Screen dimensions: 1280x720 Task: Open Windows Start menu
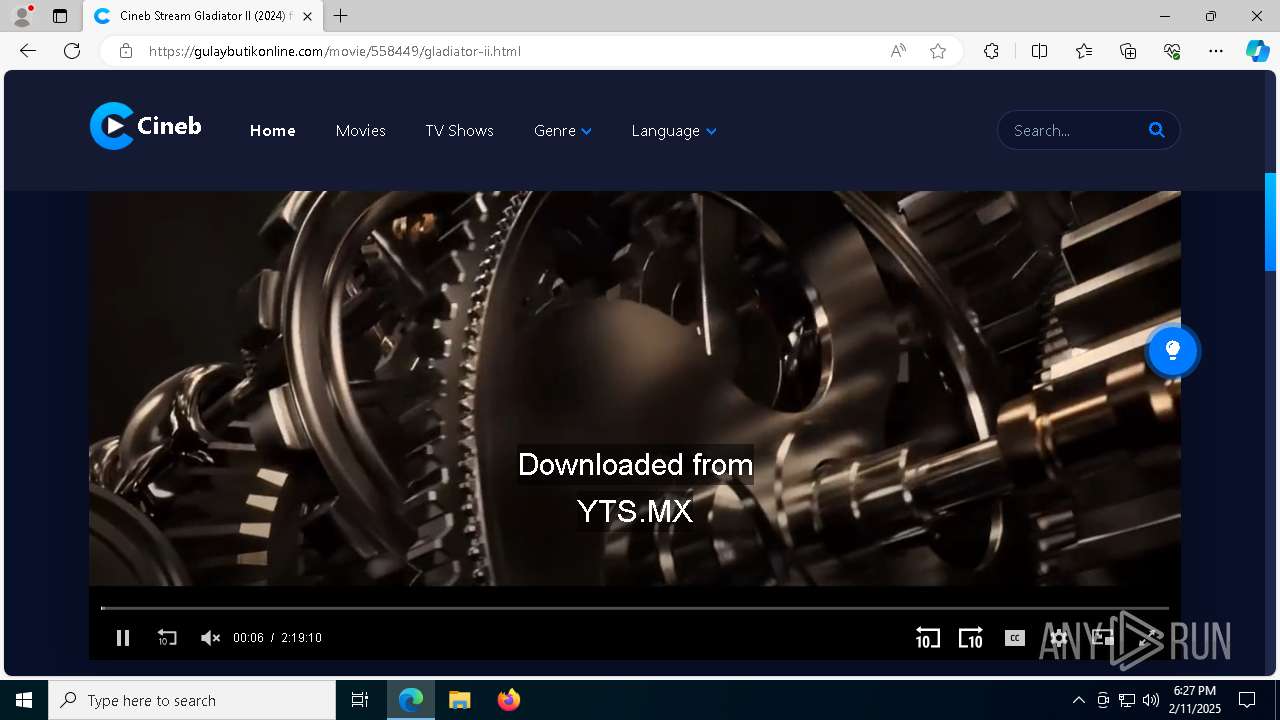point(24,700)
